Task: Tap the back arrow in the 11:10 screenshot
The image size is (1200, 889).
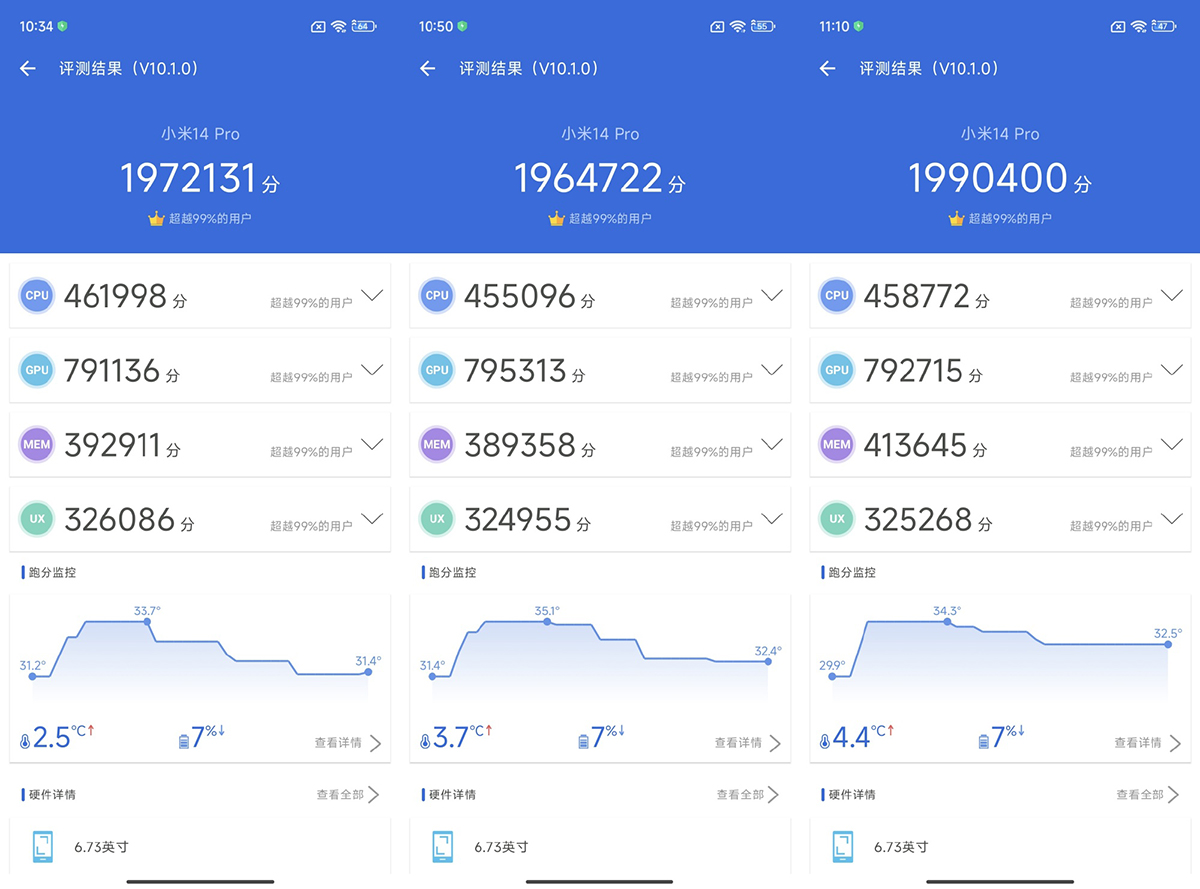Action: click(x=827, y=68)
